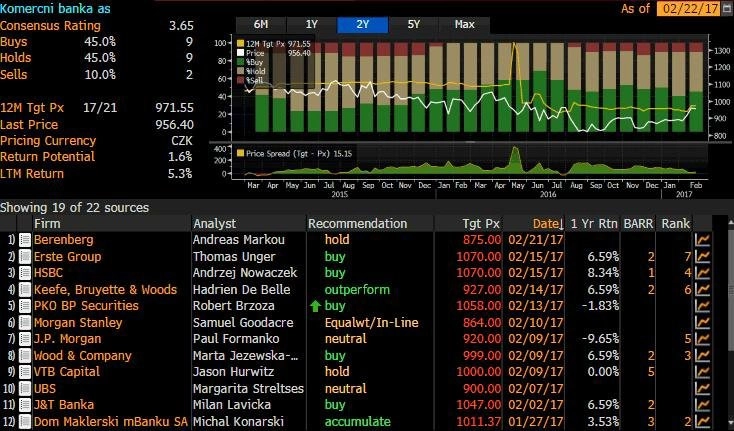Click the Return Potential value 1.6%
This screenshot has width=734, height=431.
coord(180,157)
